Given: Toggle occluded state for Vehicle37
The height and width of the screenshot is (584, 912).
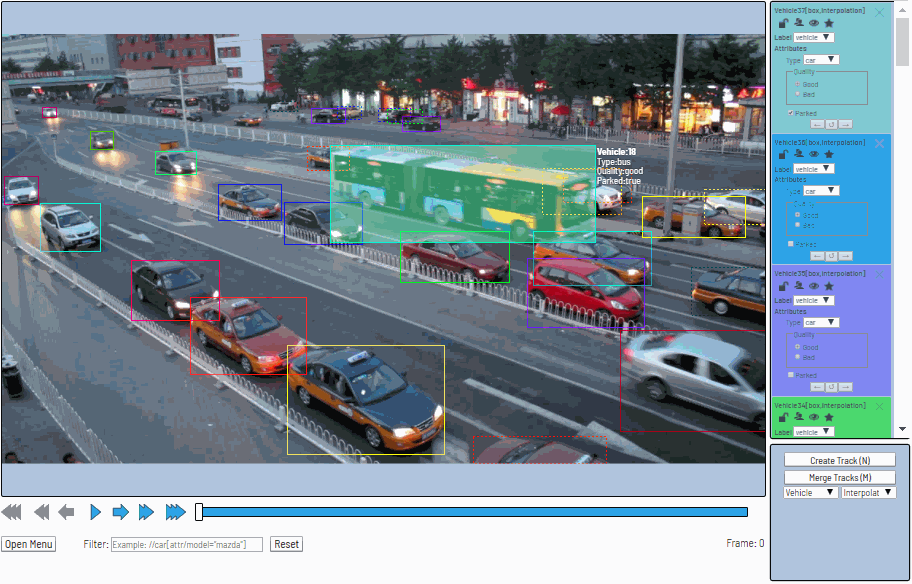Looking at the screenshot, I should 799,23.
